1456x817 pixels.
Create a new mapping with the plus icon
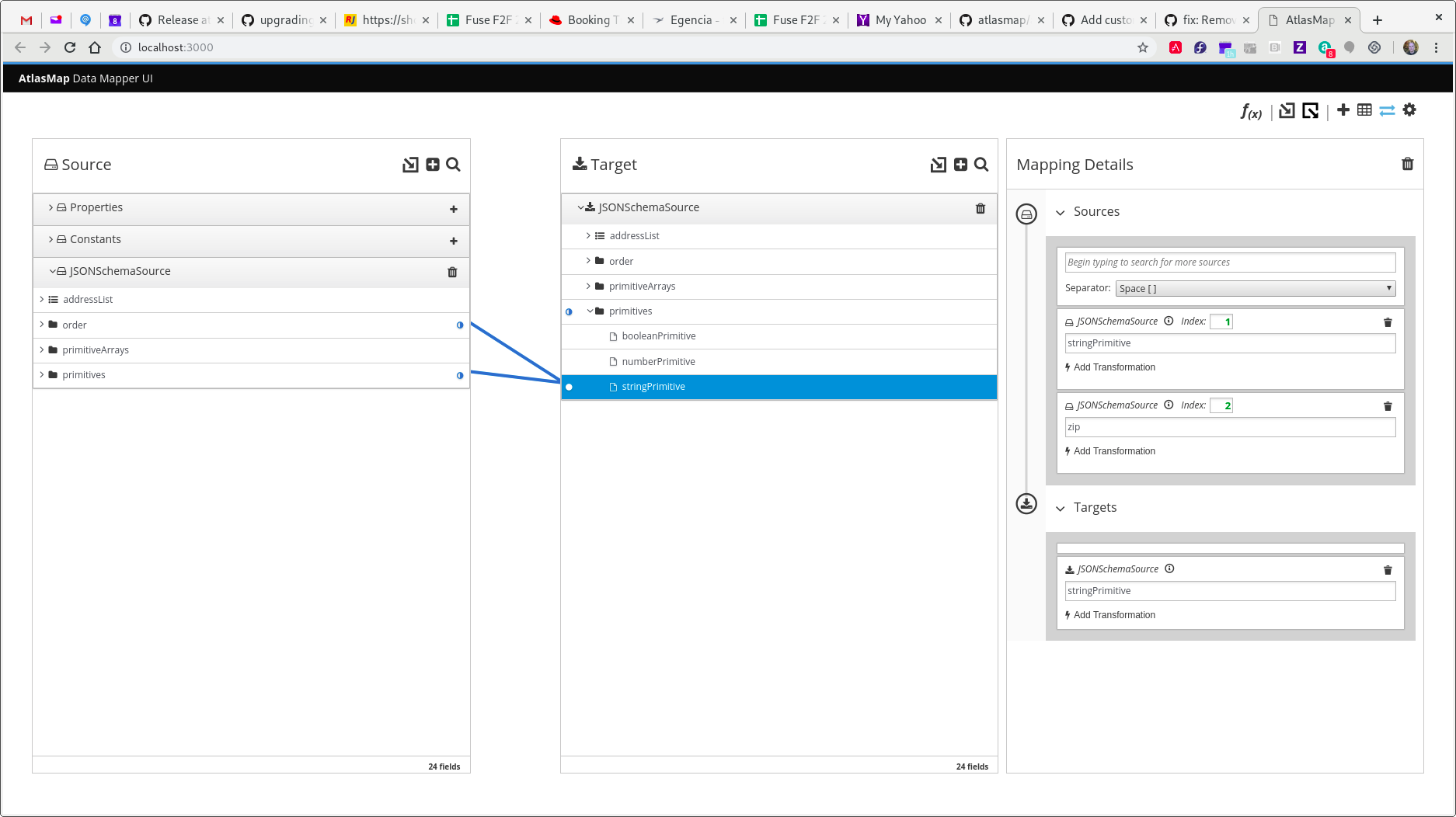point(1343,110)
